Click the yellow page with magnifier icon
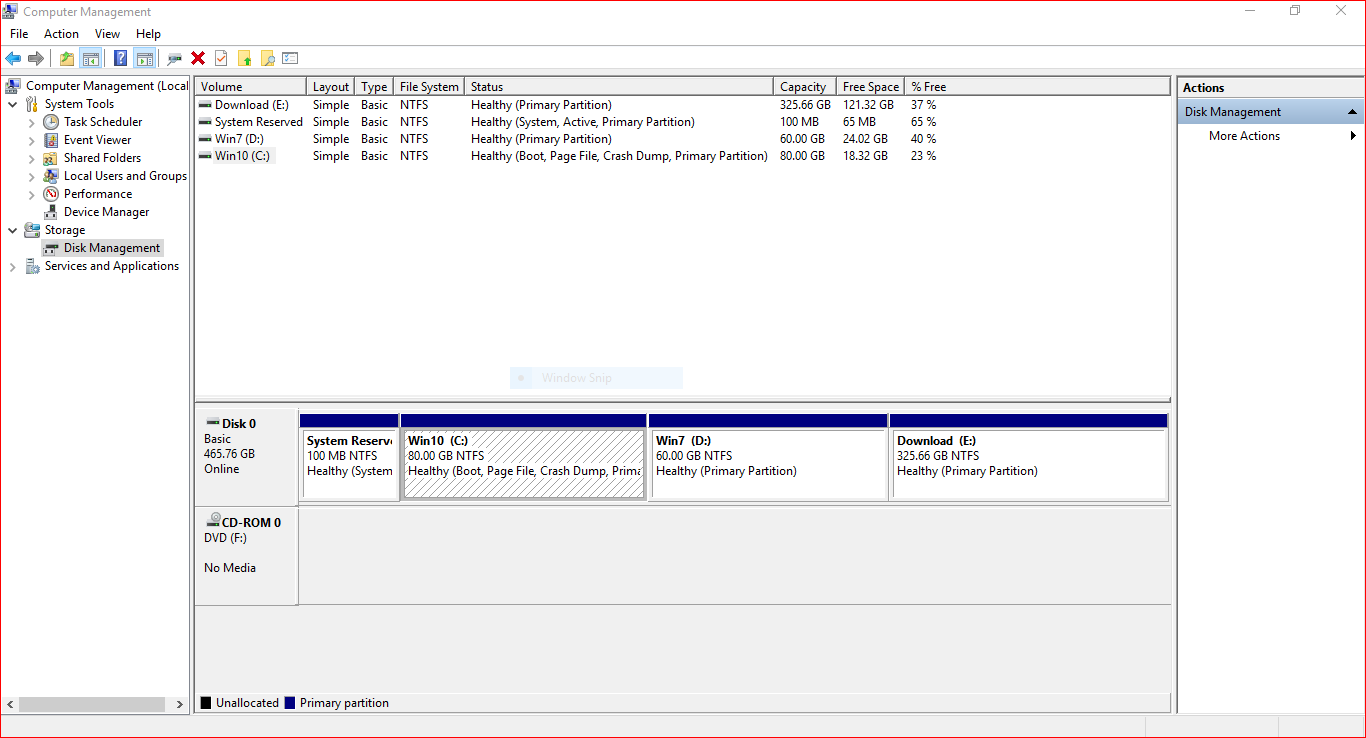 point(267,59)
